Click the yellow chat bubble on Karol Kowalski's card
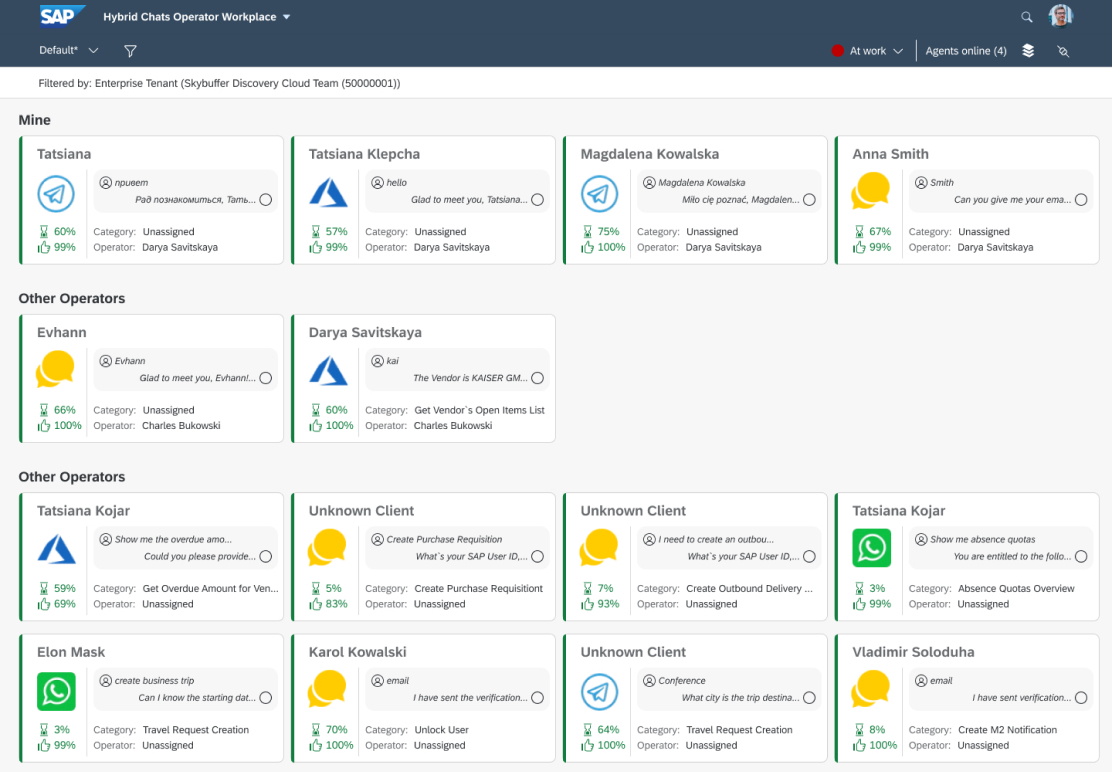This screenshot has width=1112, height=772. pyautogui.click(x=327, y=689)
